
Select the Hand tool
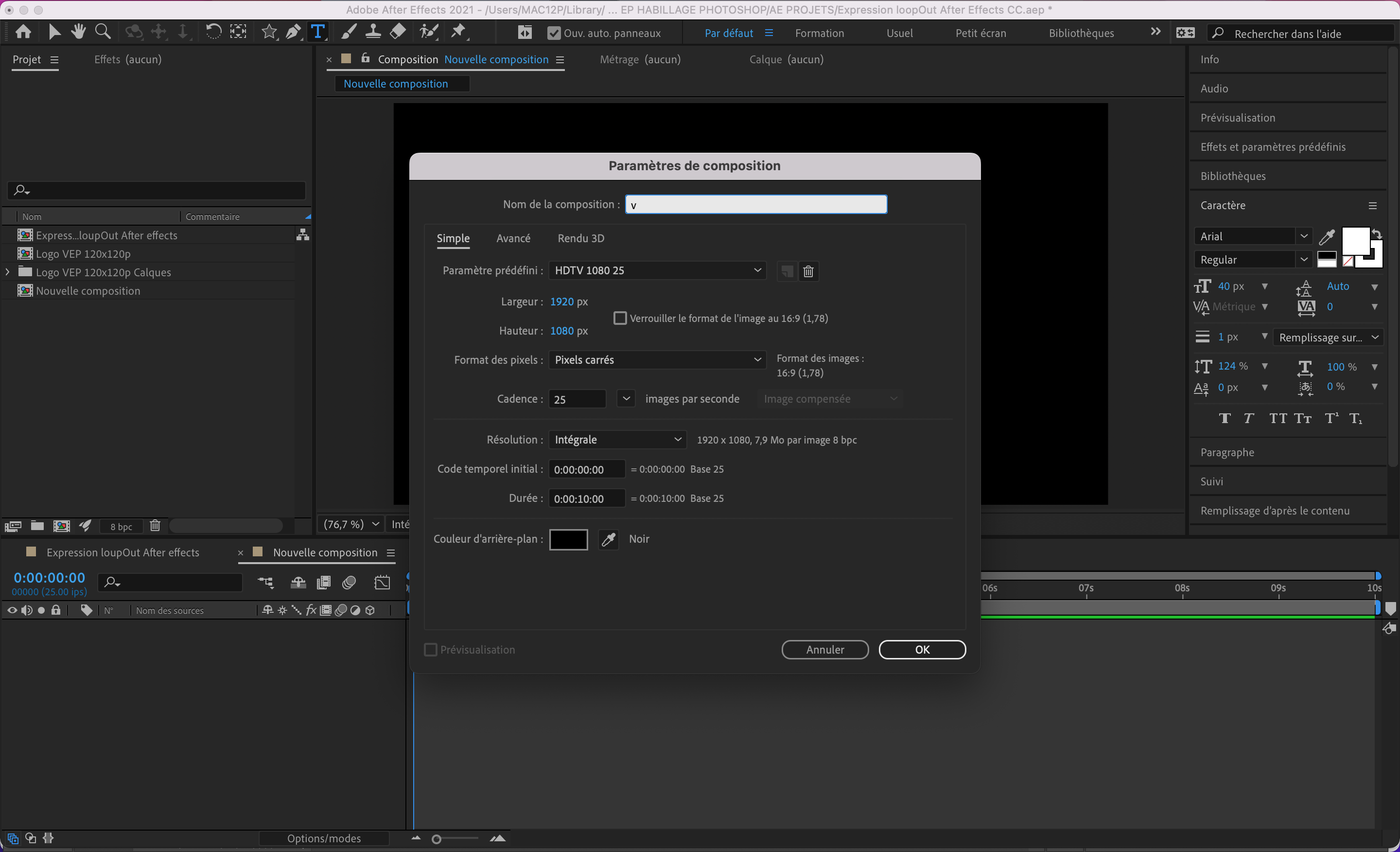(78, 33)
